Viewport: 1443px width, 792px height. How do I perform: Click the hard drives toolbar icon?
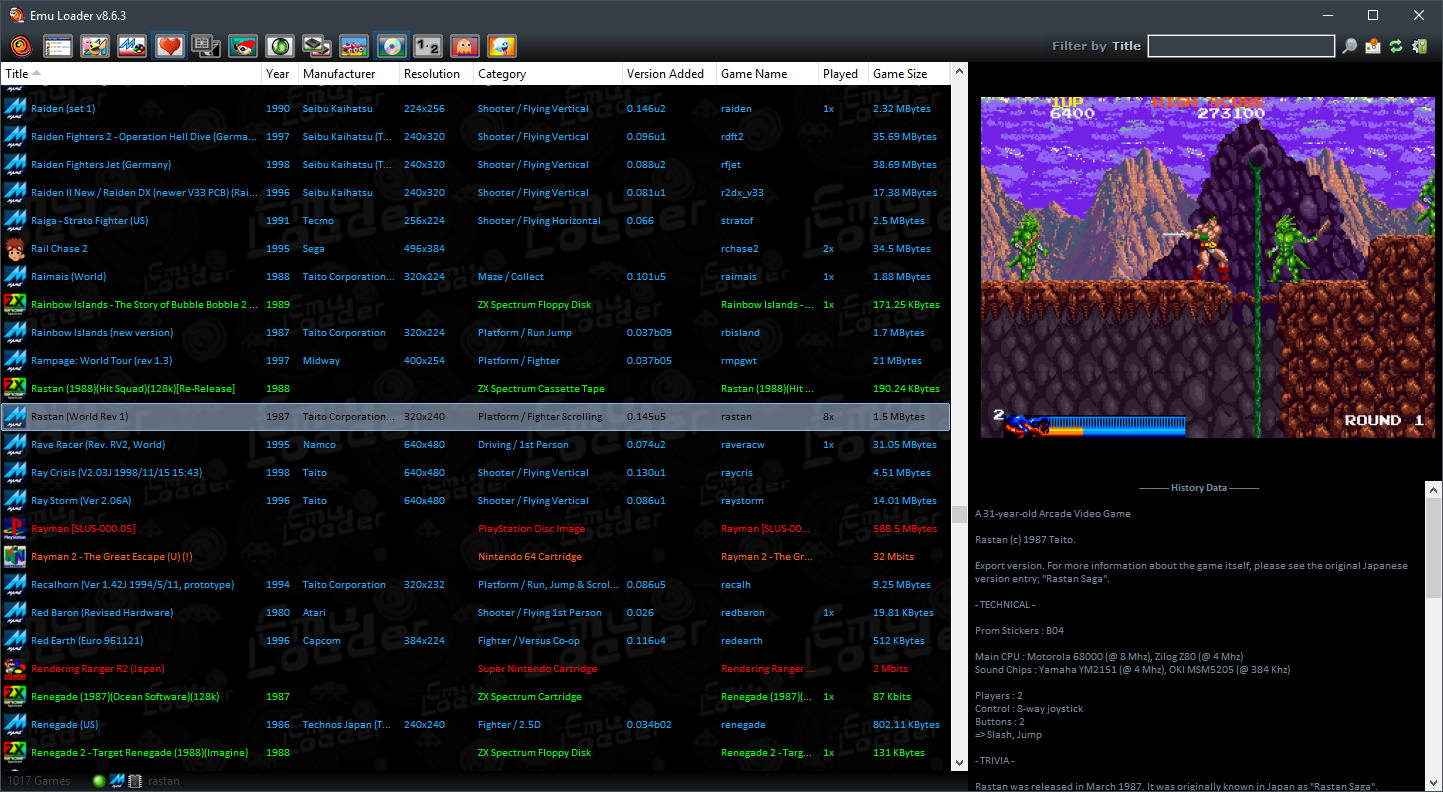[317, 46]
